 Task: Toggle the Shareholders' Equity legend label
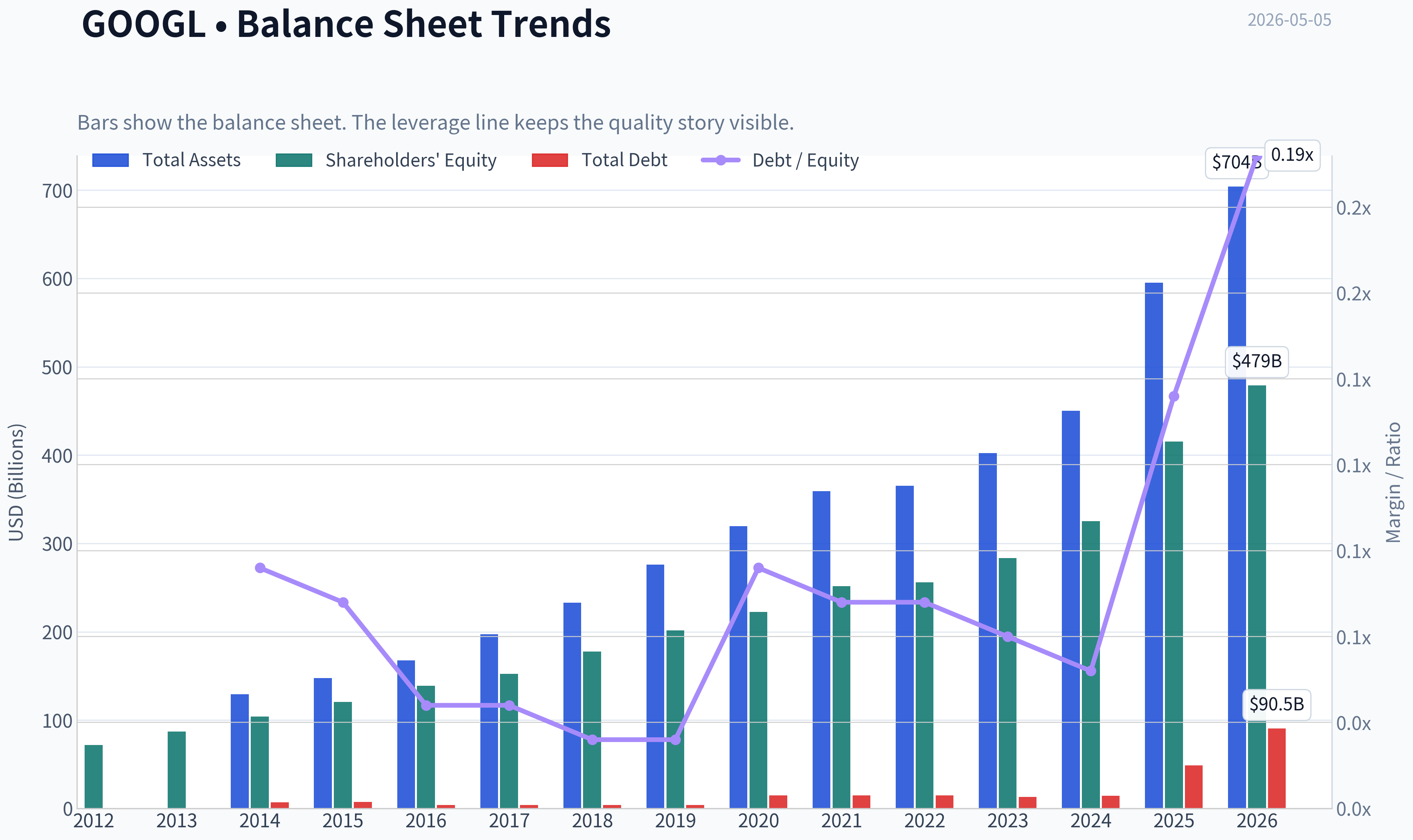pos(411,160)
